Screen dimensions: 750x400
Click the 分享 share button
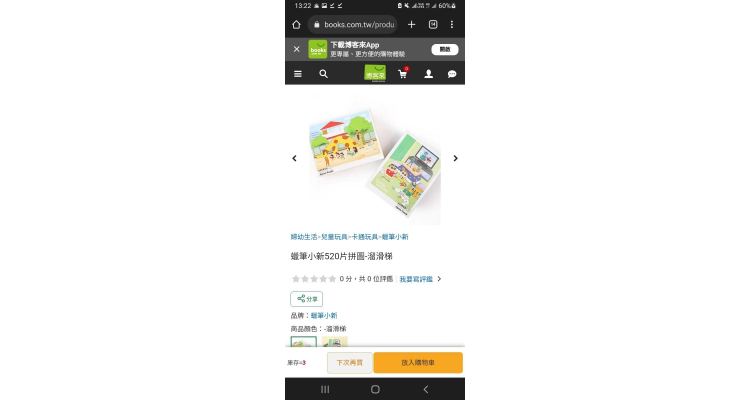pyautogui.click(x=307, y=299)
